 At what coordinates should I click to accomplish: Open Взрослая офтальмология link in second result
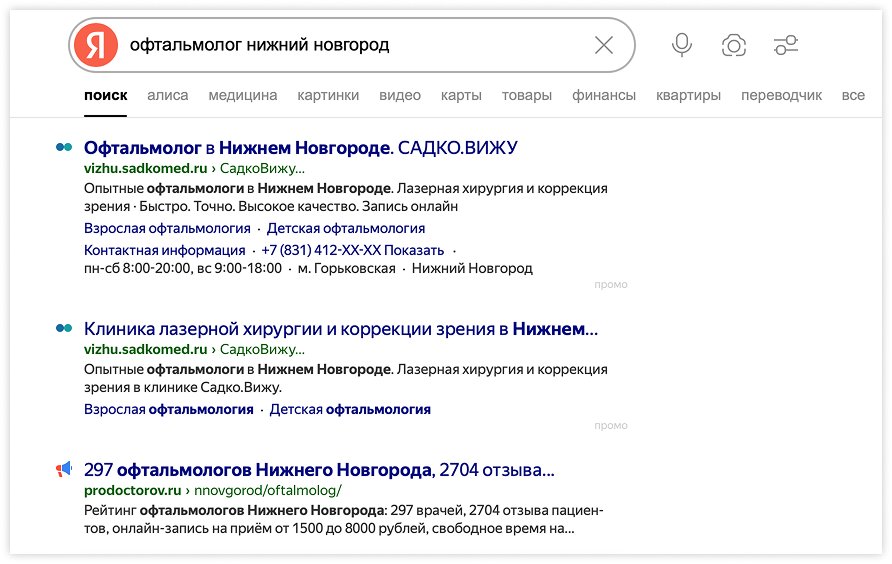169,409
